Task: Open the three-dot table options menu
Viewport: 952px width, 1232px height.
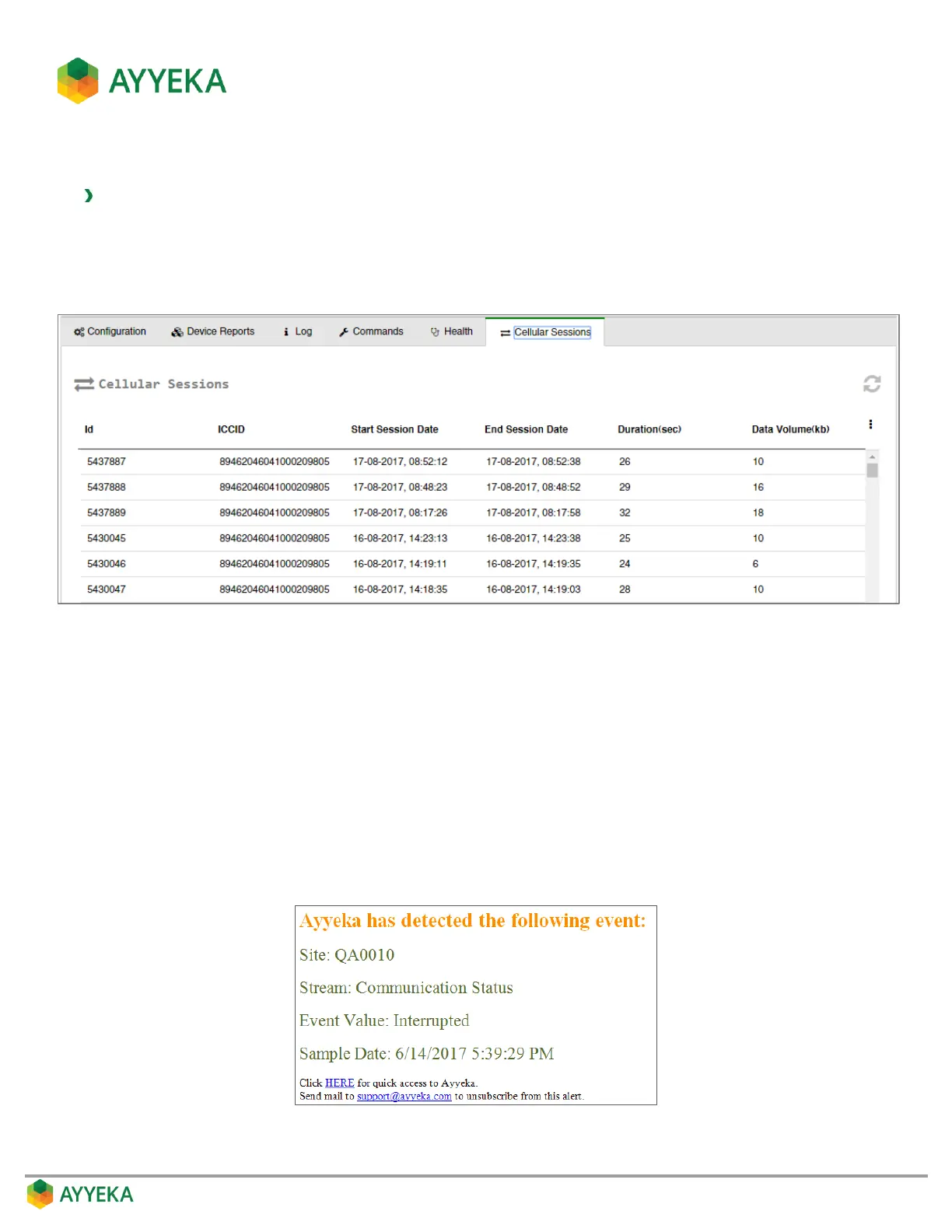Action: 870,425
